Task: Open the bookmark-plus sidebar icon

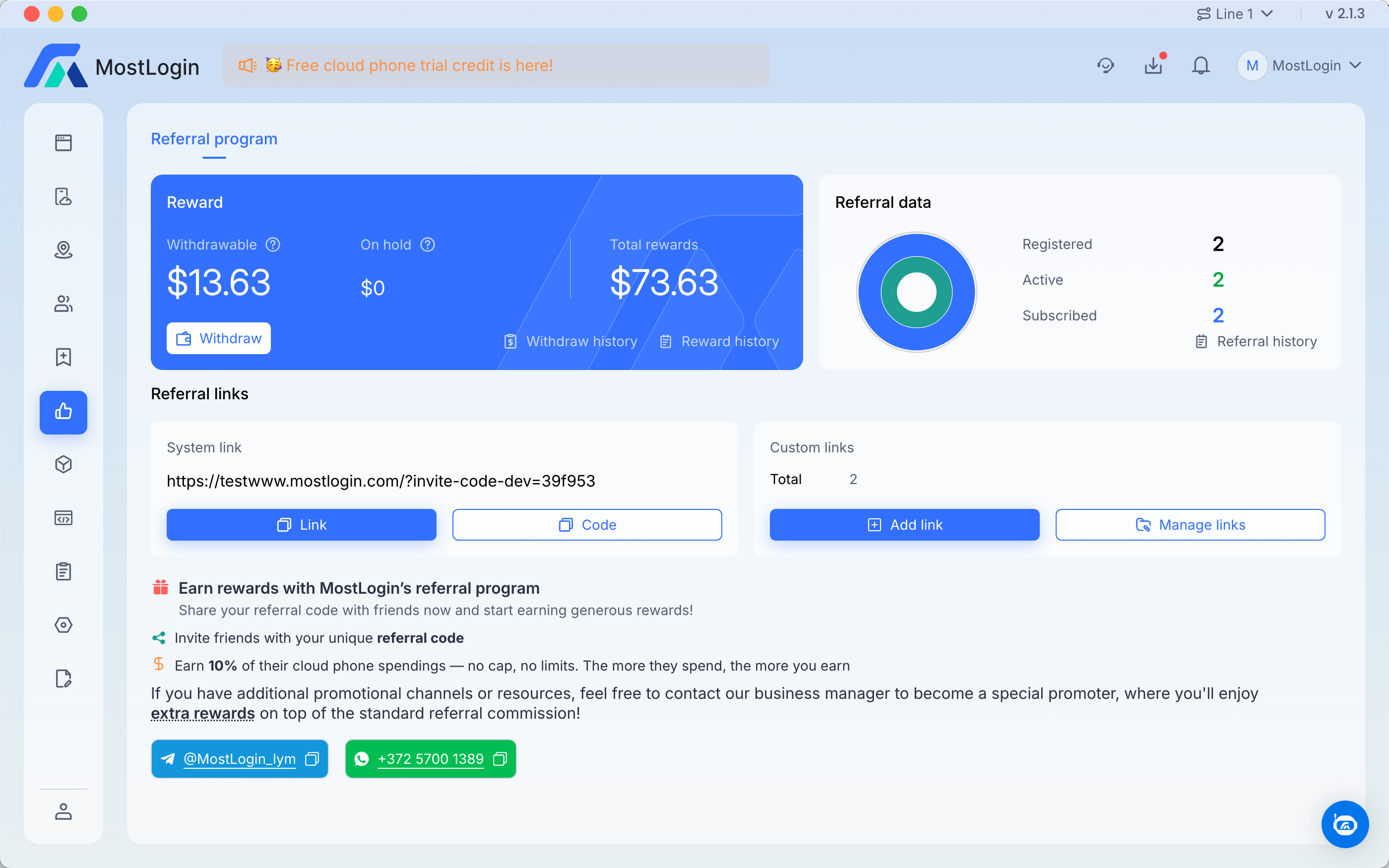Action: [x=63, y=357]
